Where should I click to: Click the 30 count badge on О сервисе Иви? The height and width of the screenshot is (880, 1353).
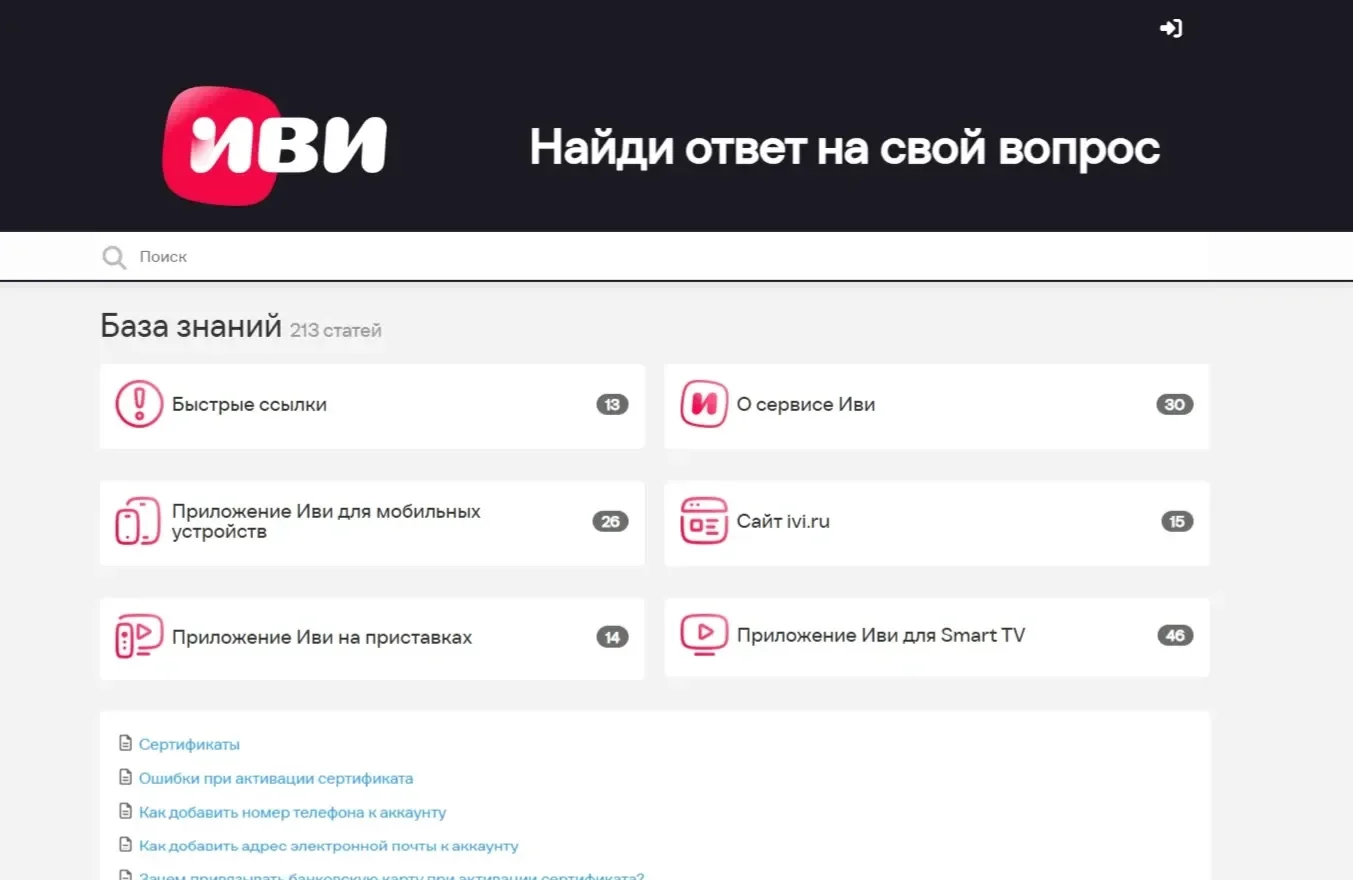(x=1175, y=405)
